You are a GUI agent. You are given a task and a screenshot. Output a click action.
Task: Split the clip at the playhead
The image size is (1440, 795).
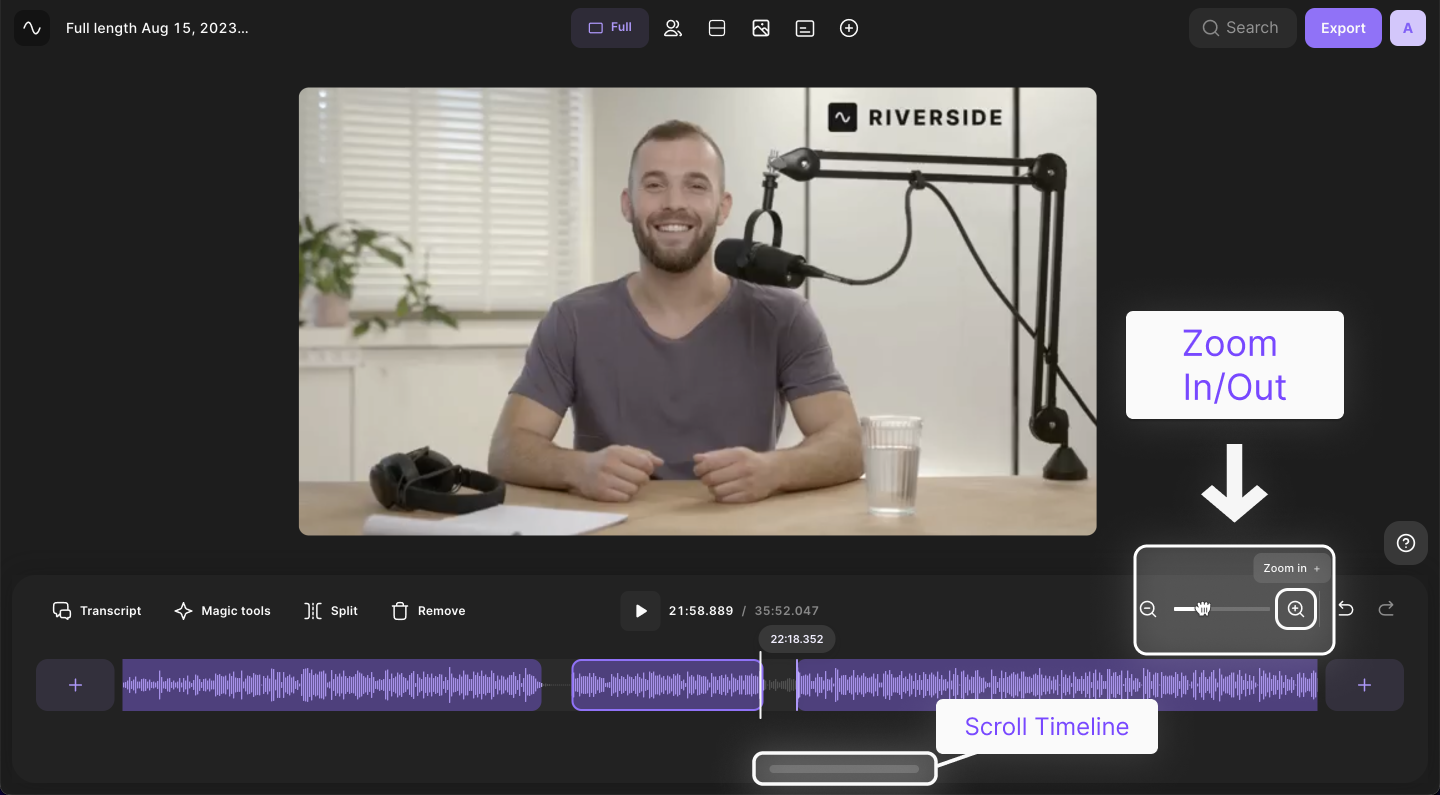[x=331, y=610]
